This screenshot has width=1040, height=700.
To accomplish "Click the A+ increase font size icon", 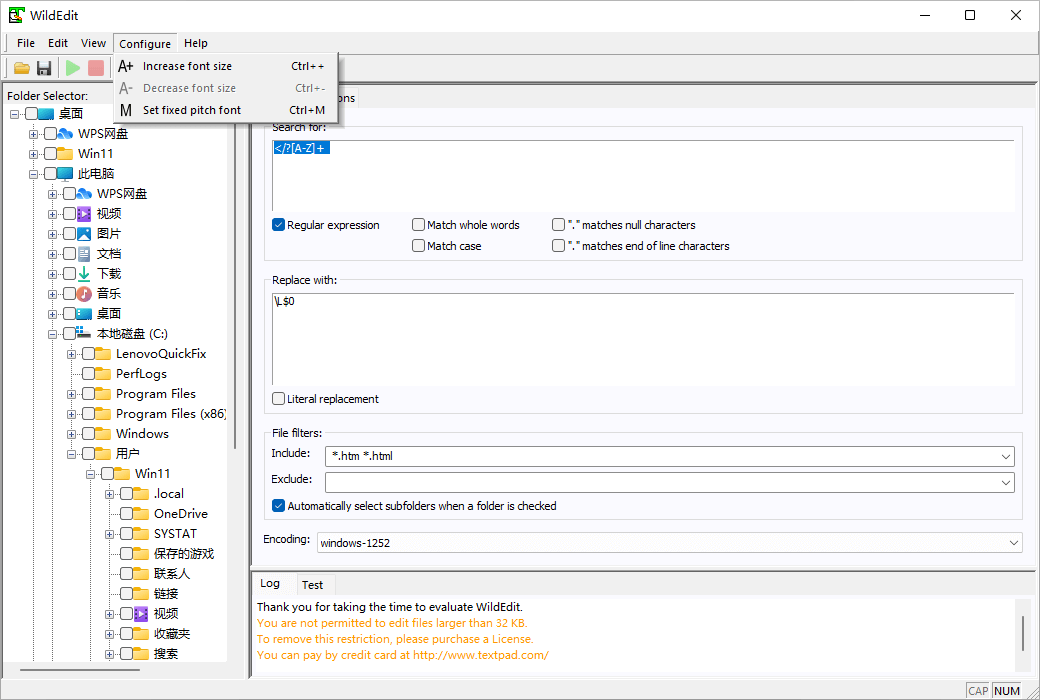I will (125, 66).
